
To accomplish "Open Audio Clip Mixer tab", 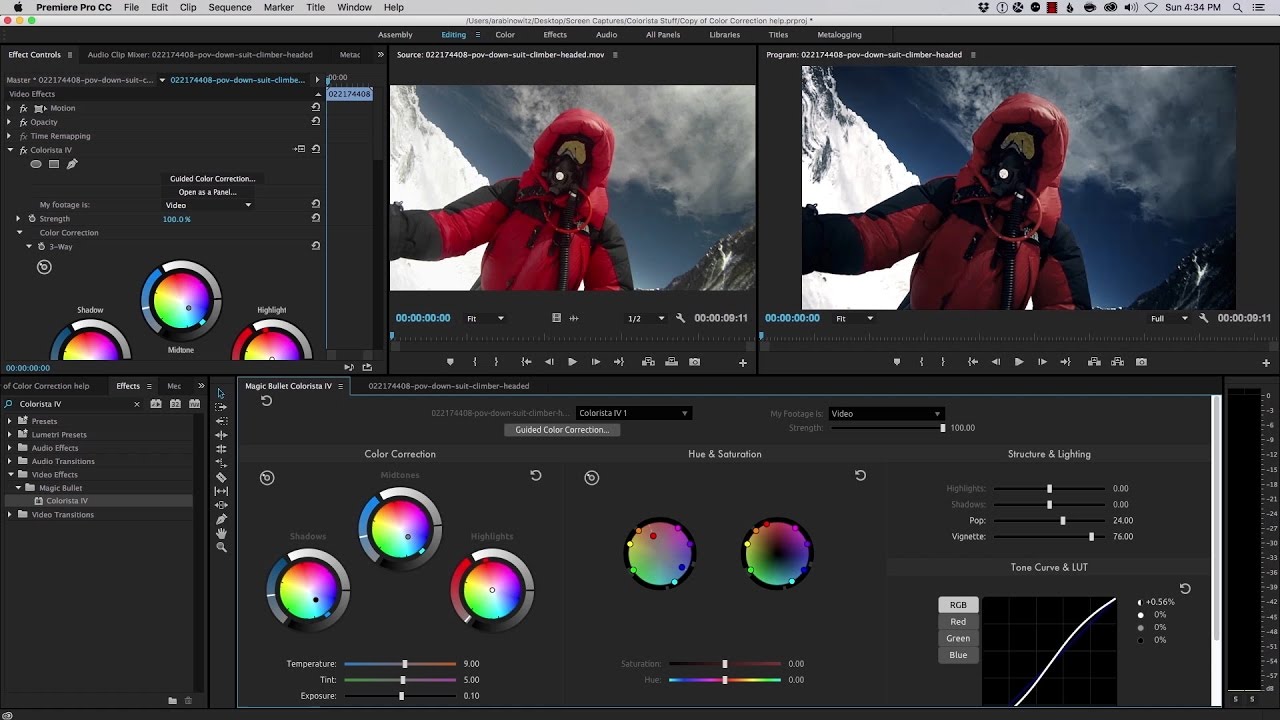I will (200, 55).
